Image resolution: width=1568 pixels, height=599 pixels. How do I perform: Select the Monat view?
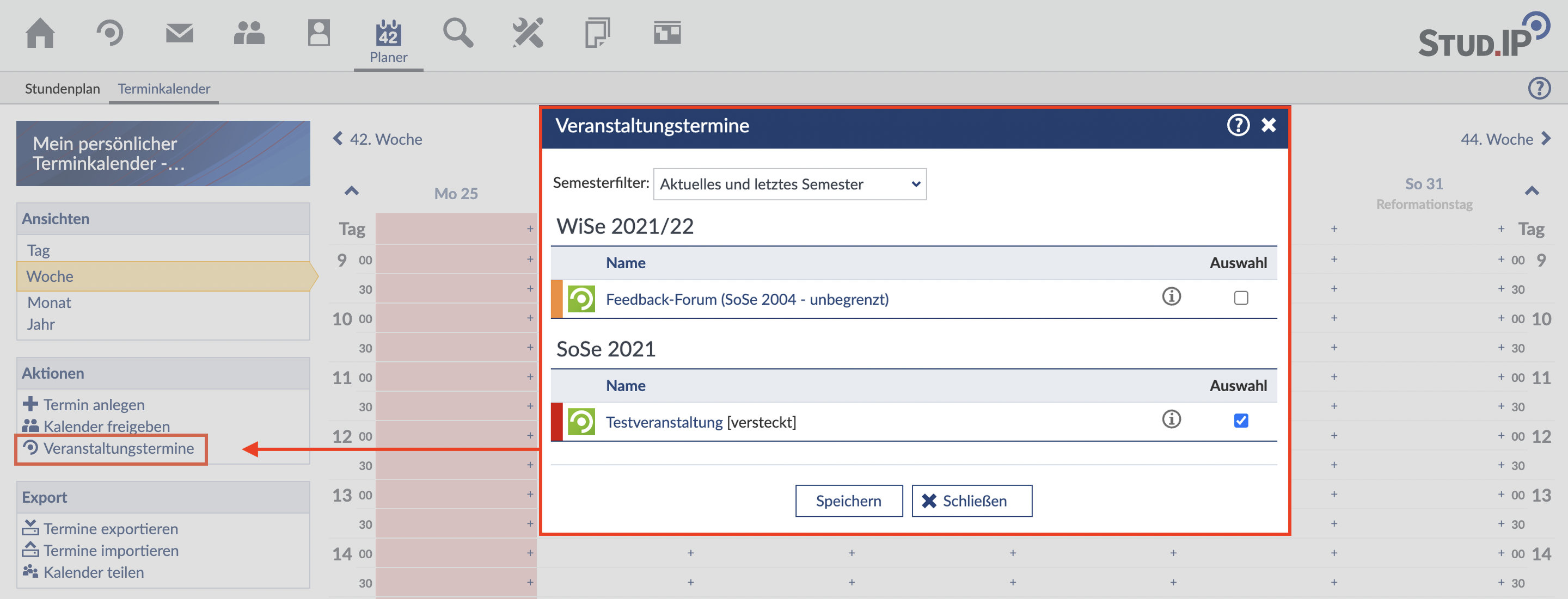click(48, 302)
